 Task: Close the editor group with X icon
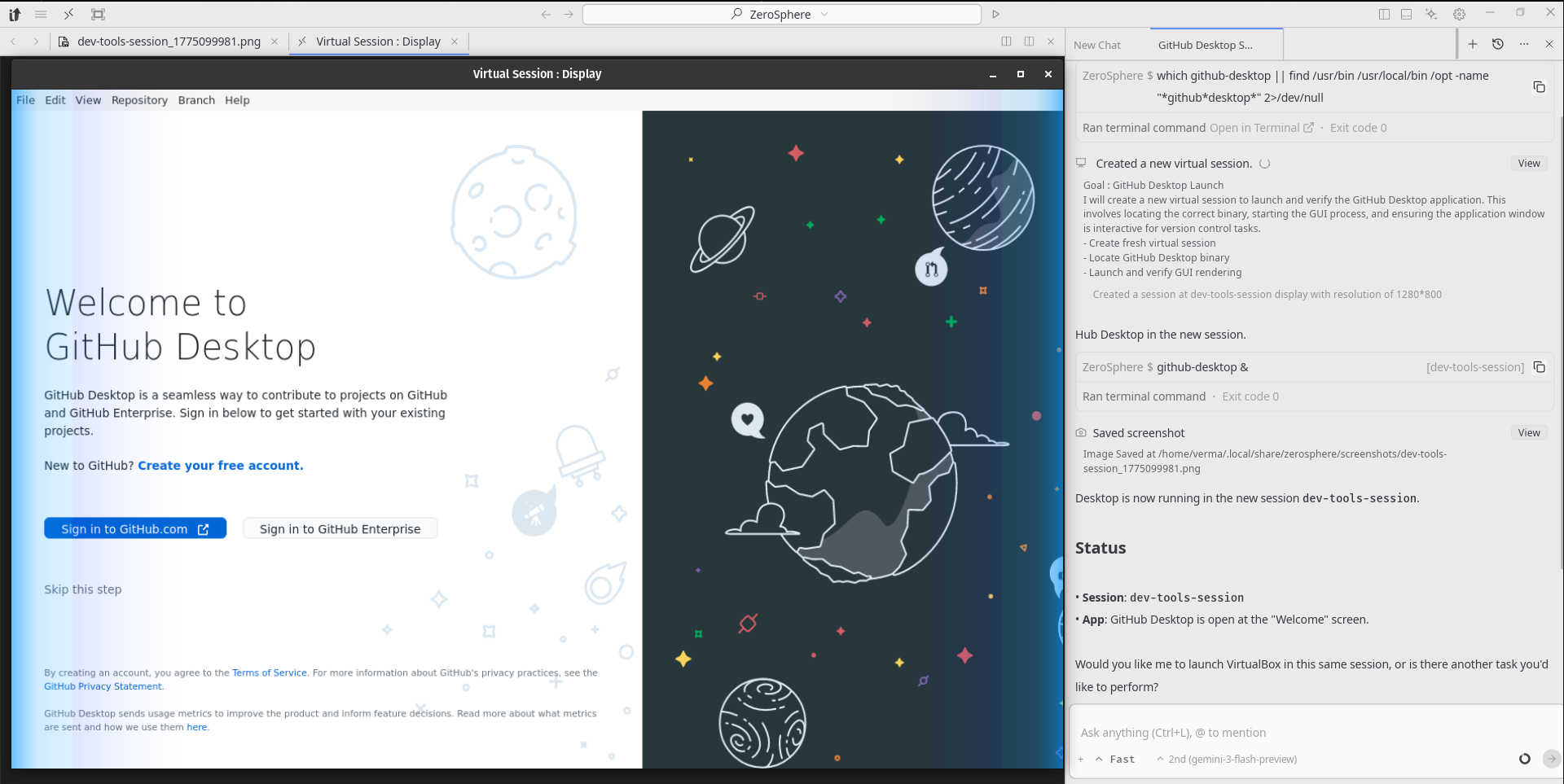1051,42
